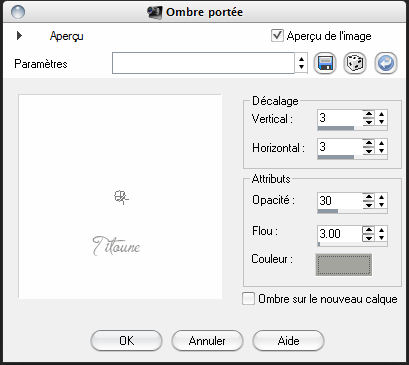Click the Vertical value slider bar
This screenshot has height=365, width=409.
point(352,128)
